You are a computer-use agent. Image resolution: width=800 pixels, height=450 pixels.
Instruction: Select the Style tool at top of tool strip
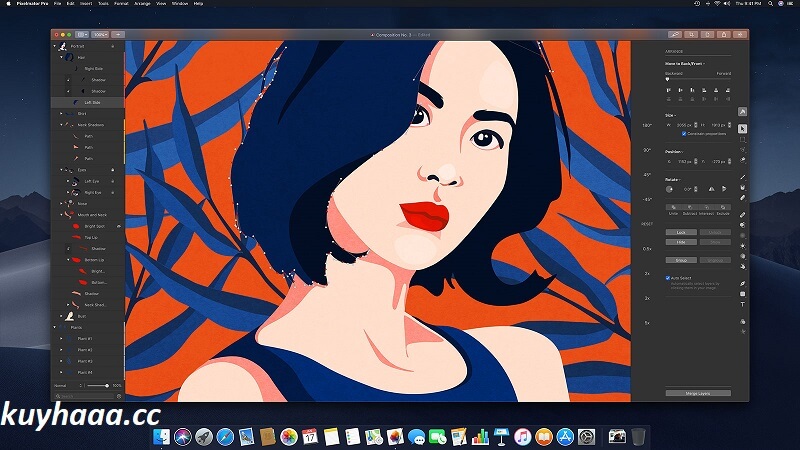[742, 112]
